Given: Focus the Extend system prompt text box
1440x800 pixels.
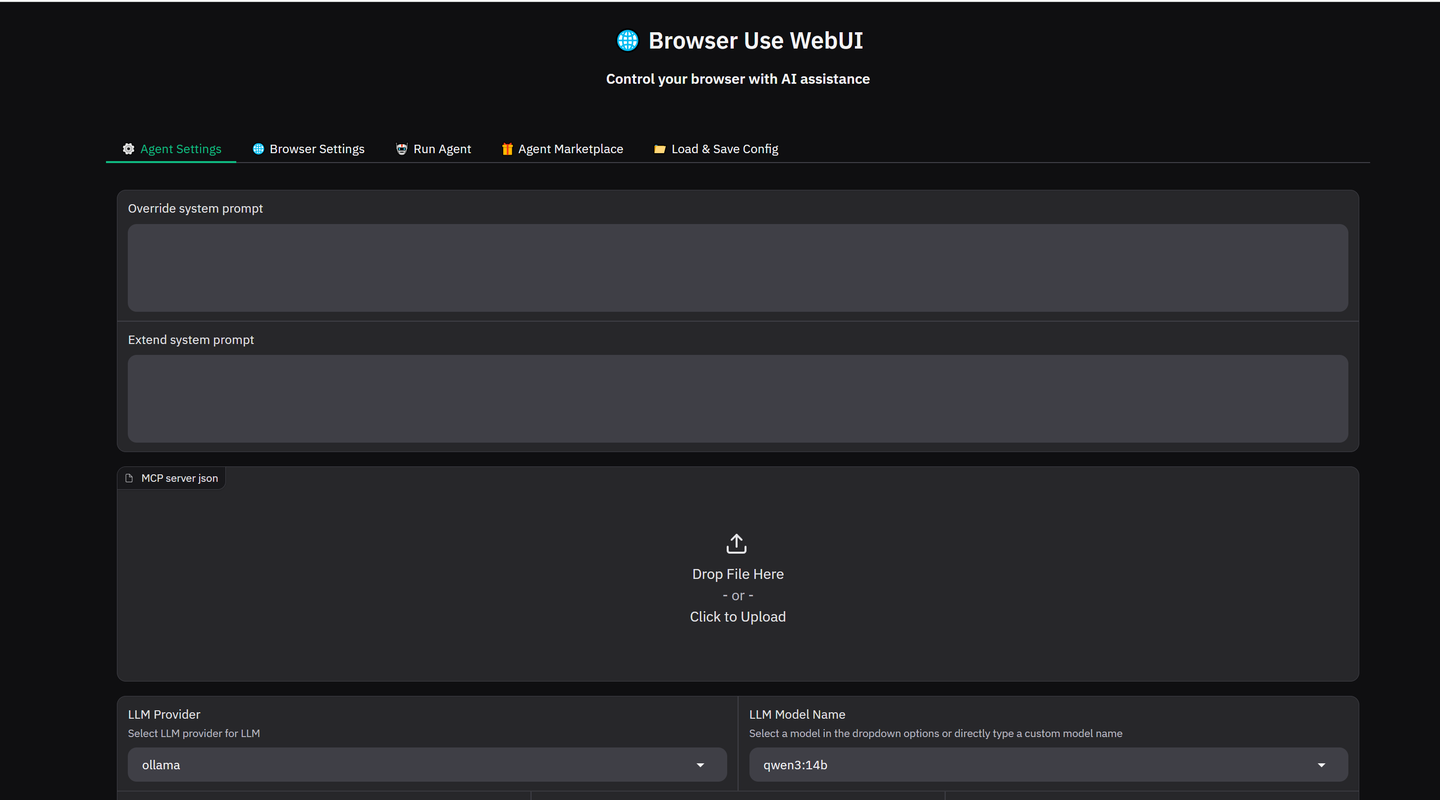Looking at the screenshot, I should tap(737, 398).
